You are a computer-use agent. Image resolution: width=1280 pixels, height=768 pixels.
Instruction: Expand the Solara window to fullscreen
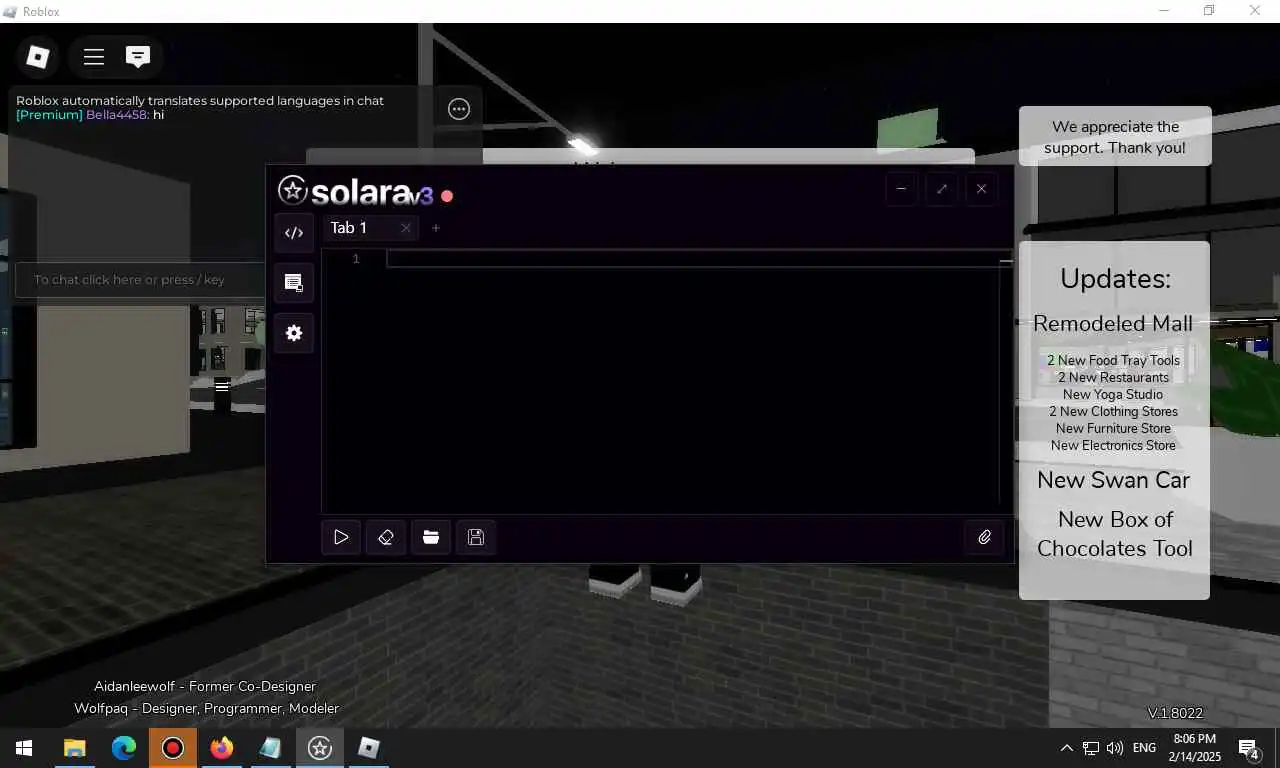coord(941,188)
